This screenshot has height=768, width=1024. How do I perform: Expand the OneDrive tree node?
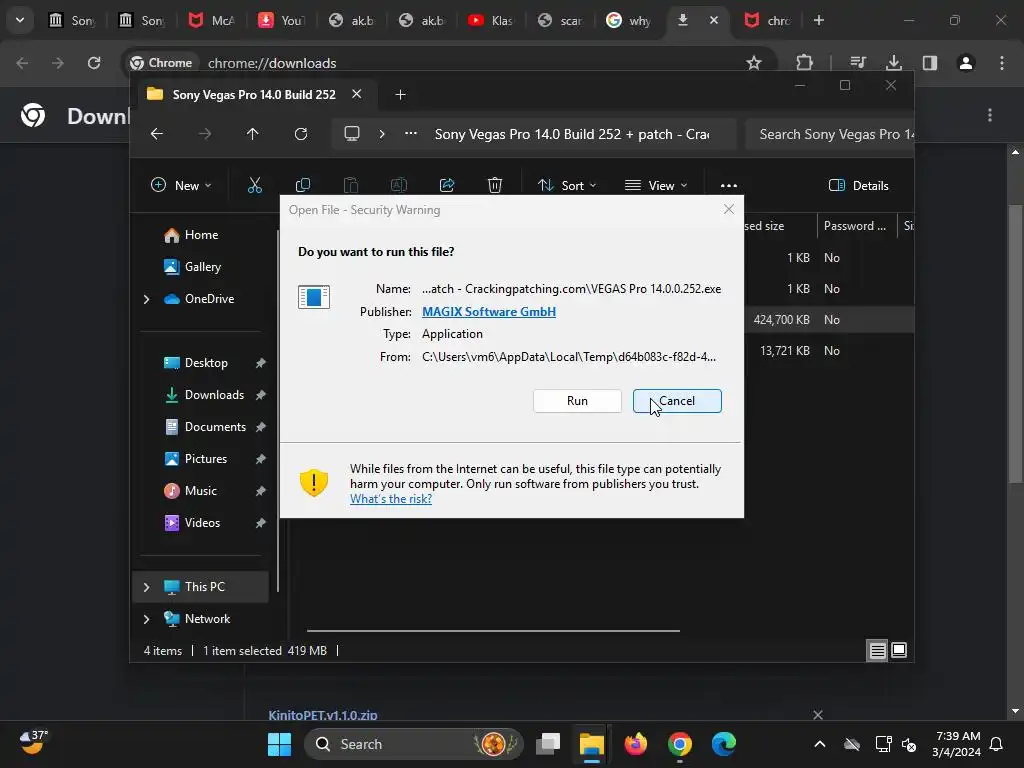coord(146,299)
